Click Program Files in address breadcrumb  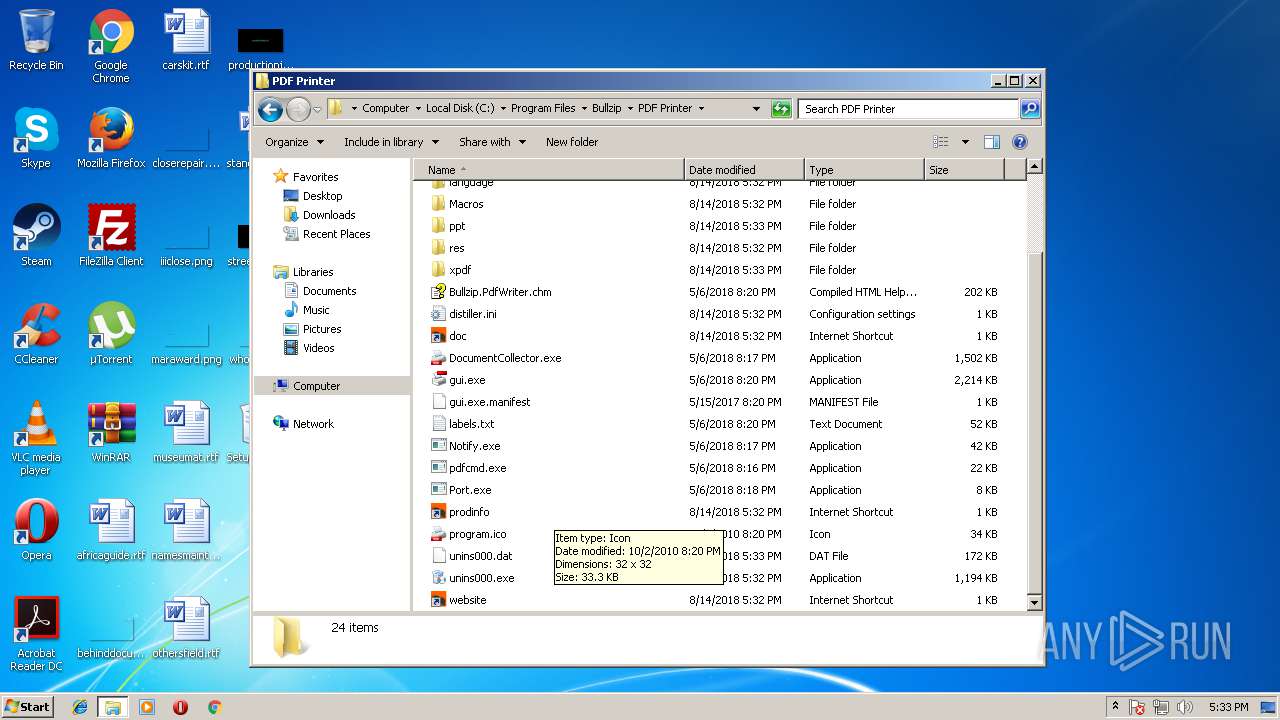pyautogui.click(x=543, y=109)
